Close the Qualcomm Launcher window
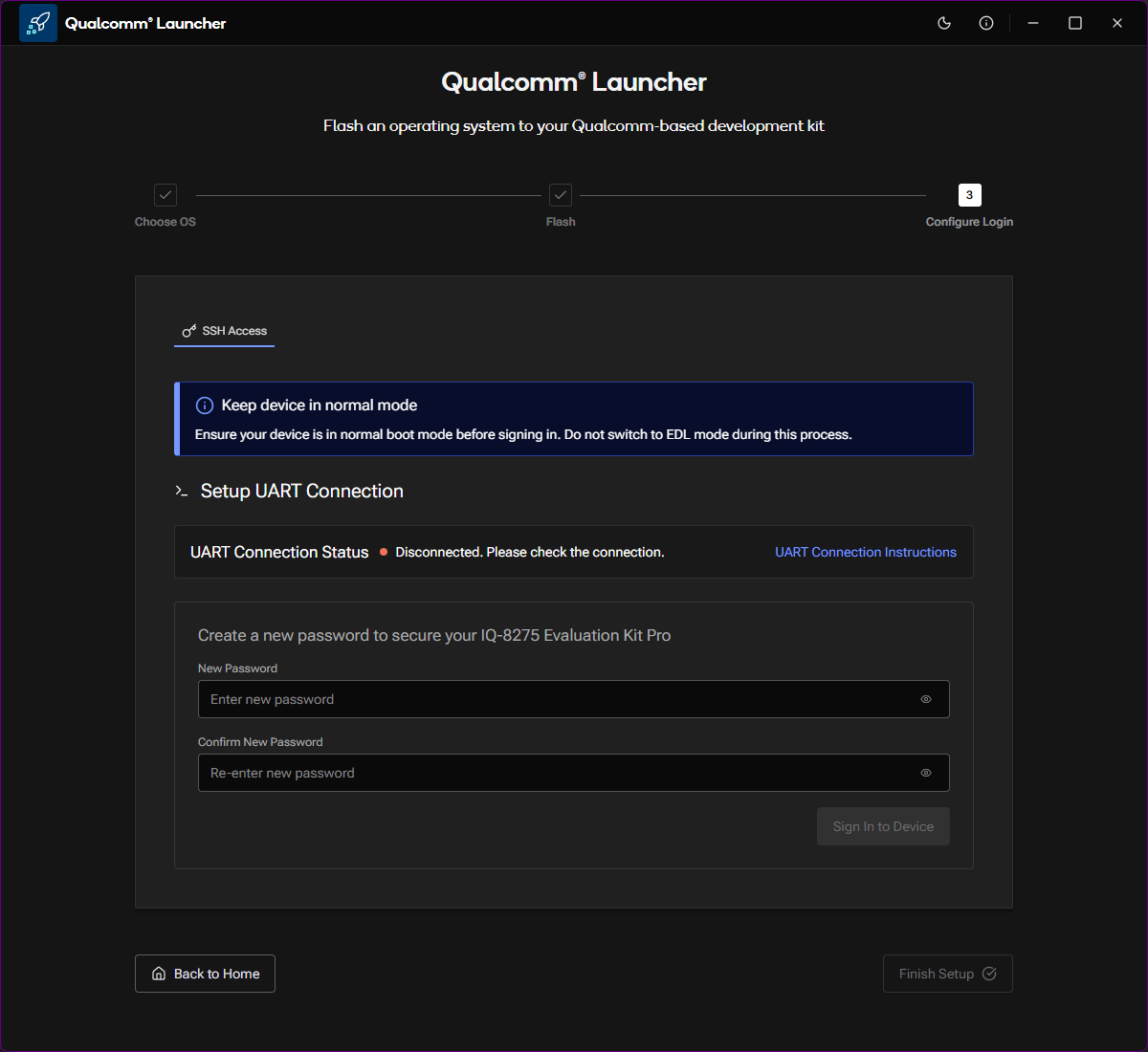Screen dimensions: 1148x1052 pyautogui.click(x=1117, y=23)
